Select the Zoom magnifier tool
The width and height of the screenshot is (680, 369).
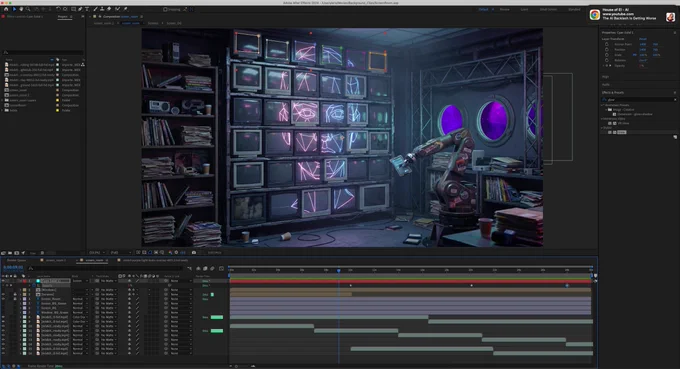[28, 9]
